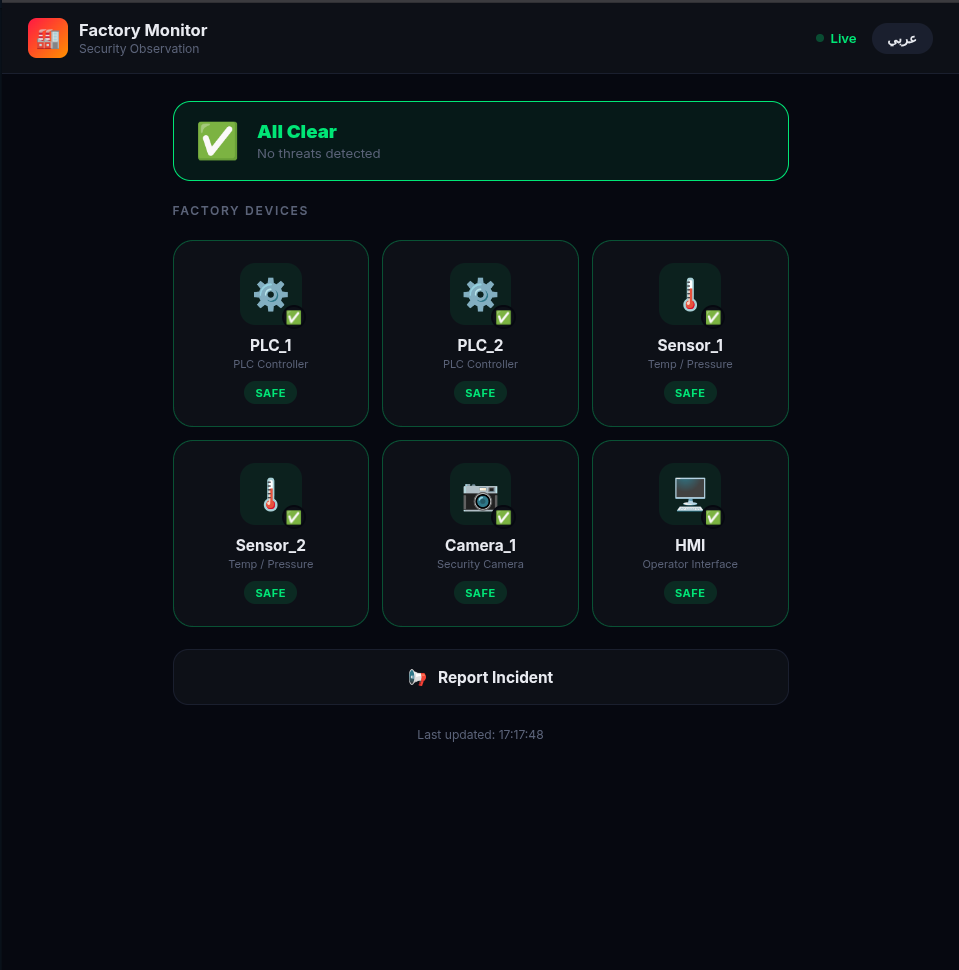Screen dimensions: 959x970
Task: Click the All Clear heading text
Action: [x=297, y=132]
